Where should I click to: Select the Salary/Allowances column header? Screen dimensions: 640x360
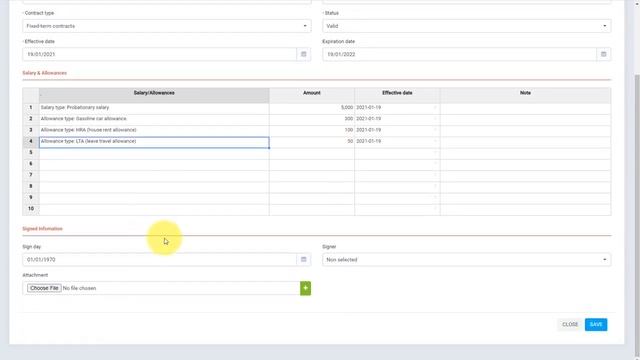(154, 95)
